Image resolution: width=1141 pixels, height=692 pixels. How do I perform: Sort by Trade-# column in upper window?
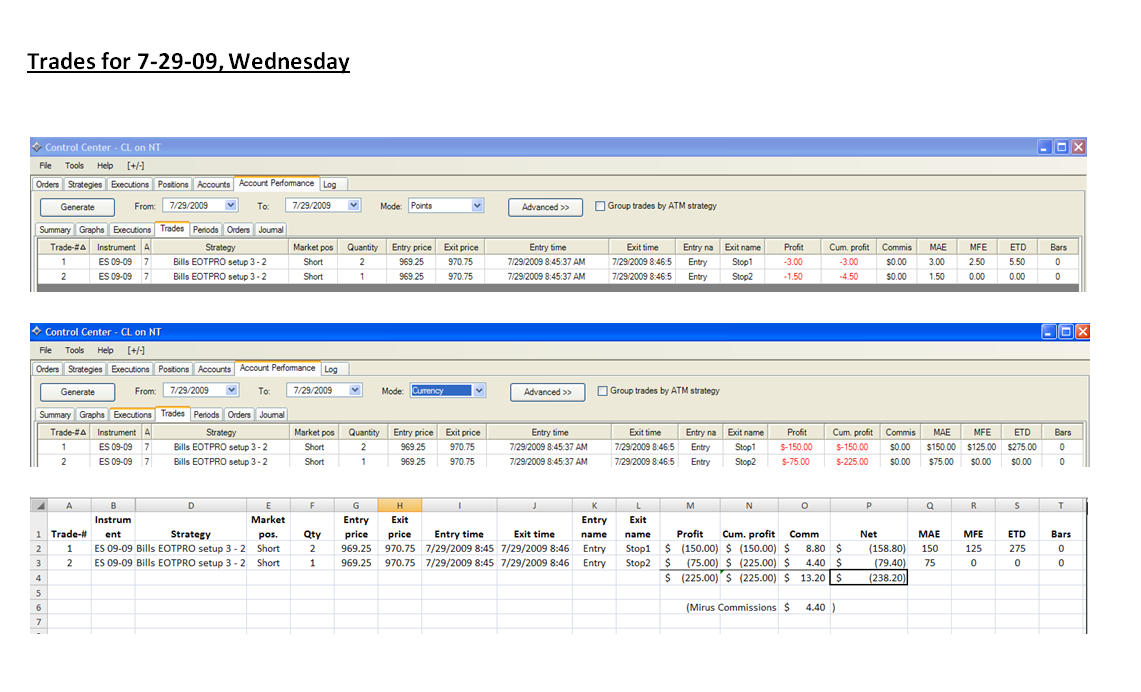(65, 247)
